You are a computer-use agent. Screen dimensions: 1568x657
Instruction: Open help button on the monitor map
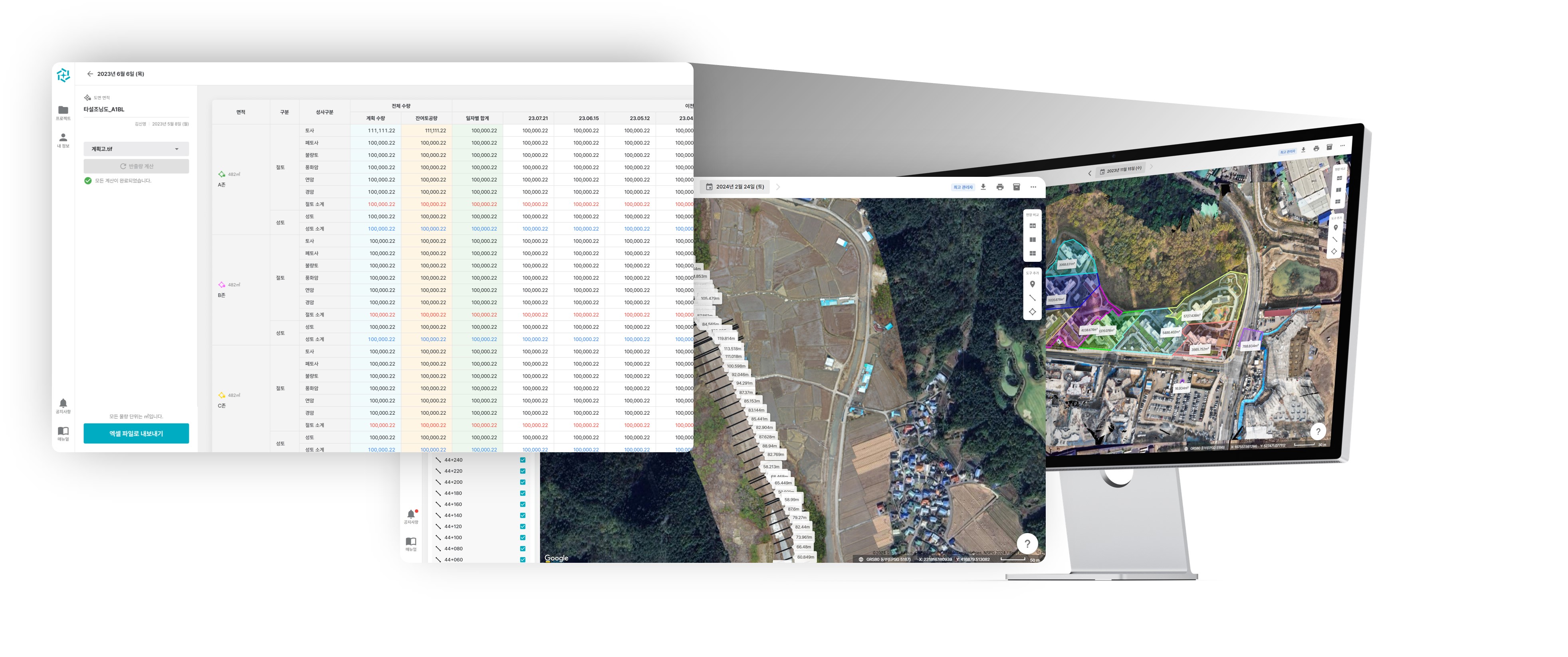(x=1318, y=431)
